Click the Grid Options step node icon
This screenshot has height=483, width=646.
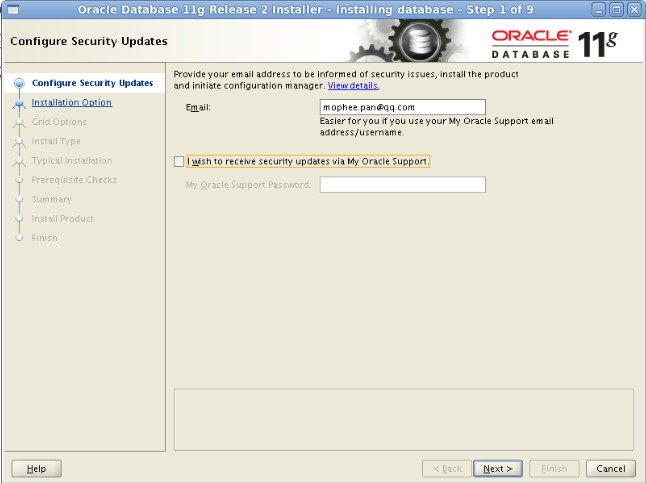[x=19, y=123]
